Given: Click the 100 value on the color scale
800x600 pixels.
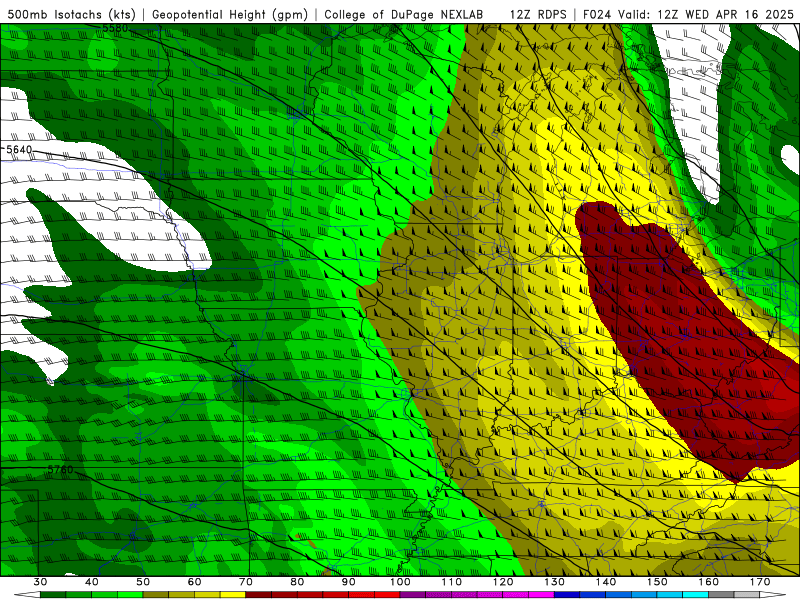Looking at the screenshot, I should pyautogui.click(x=400, y=582).
